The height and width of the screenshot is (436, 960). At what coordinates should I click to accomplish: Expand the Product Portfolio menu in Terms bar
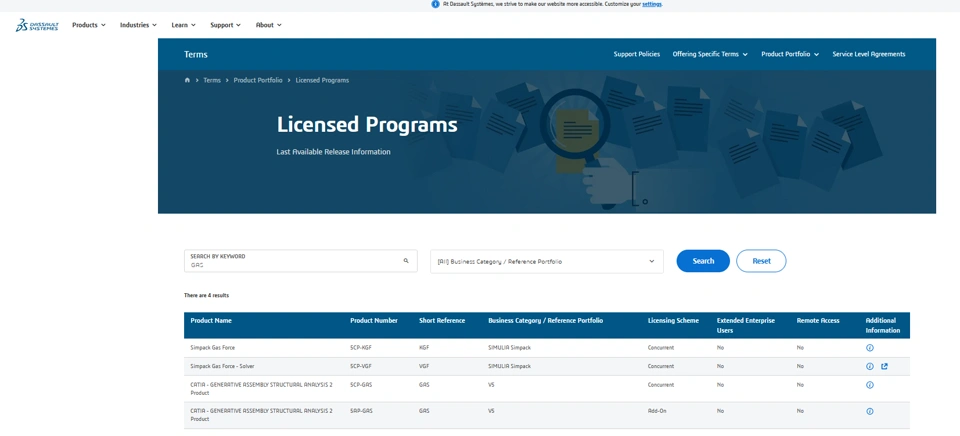click(x=790, y=54)
